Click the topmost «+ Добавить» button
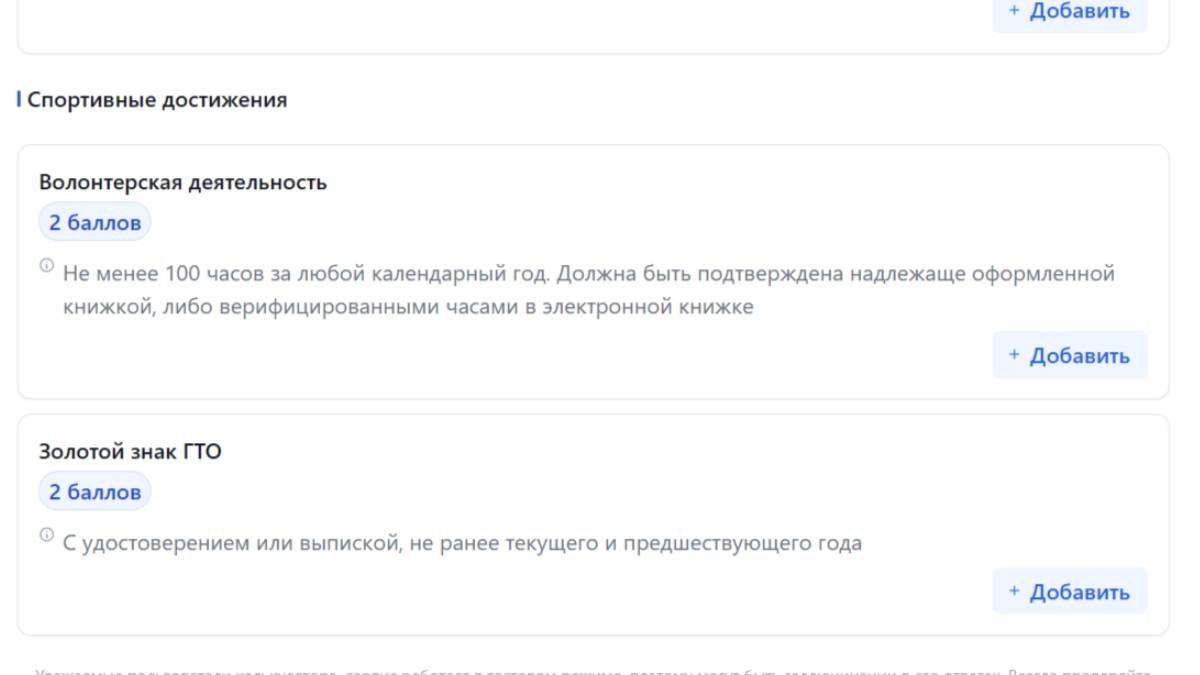Screen dimensions: 1200x675 [x=1069, y=11]
